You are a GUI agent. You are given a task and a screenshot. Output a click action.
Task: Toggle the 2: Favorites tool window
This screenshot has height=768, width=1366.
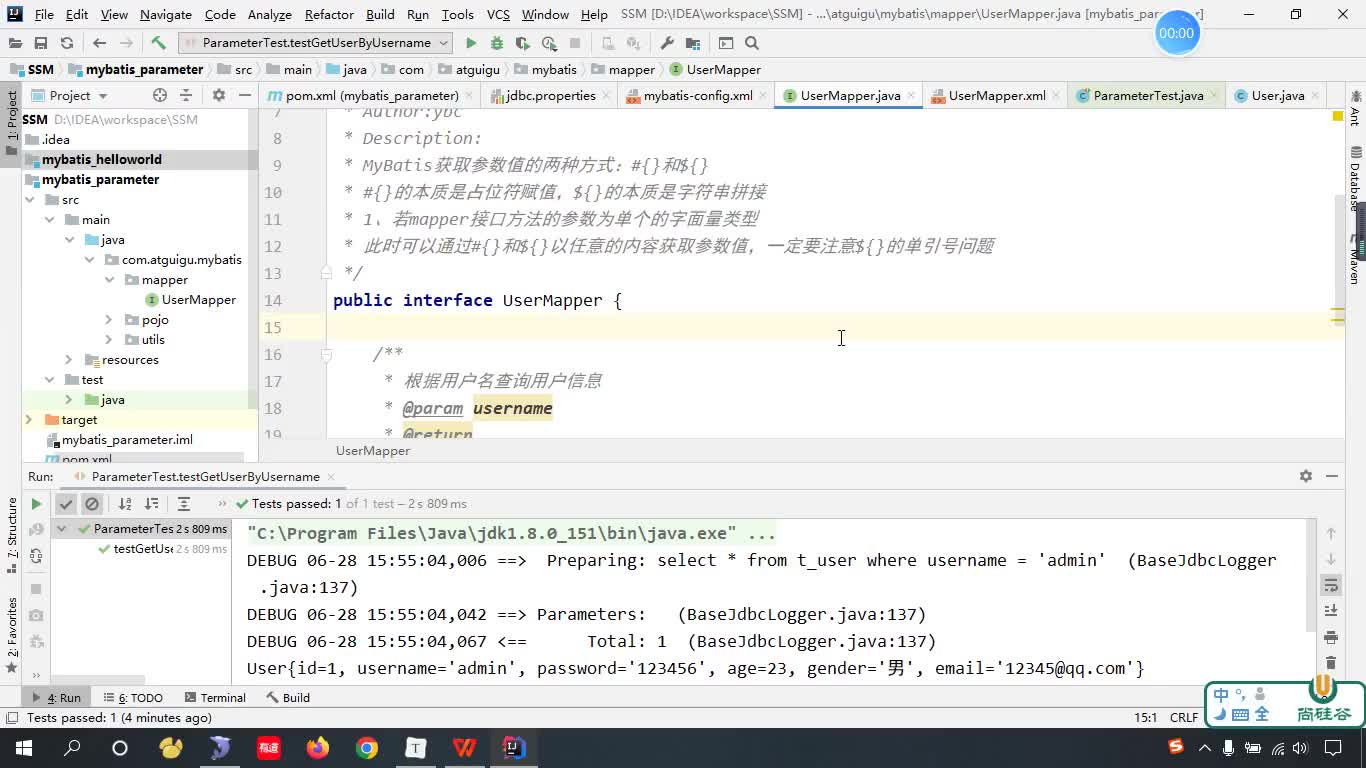coord(11,634)
